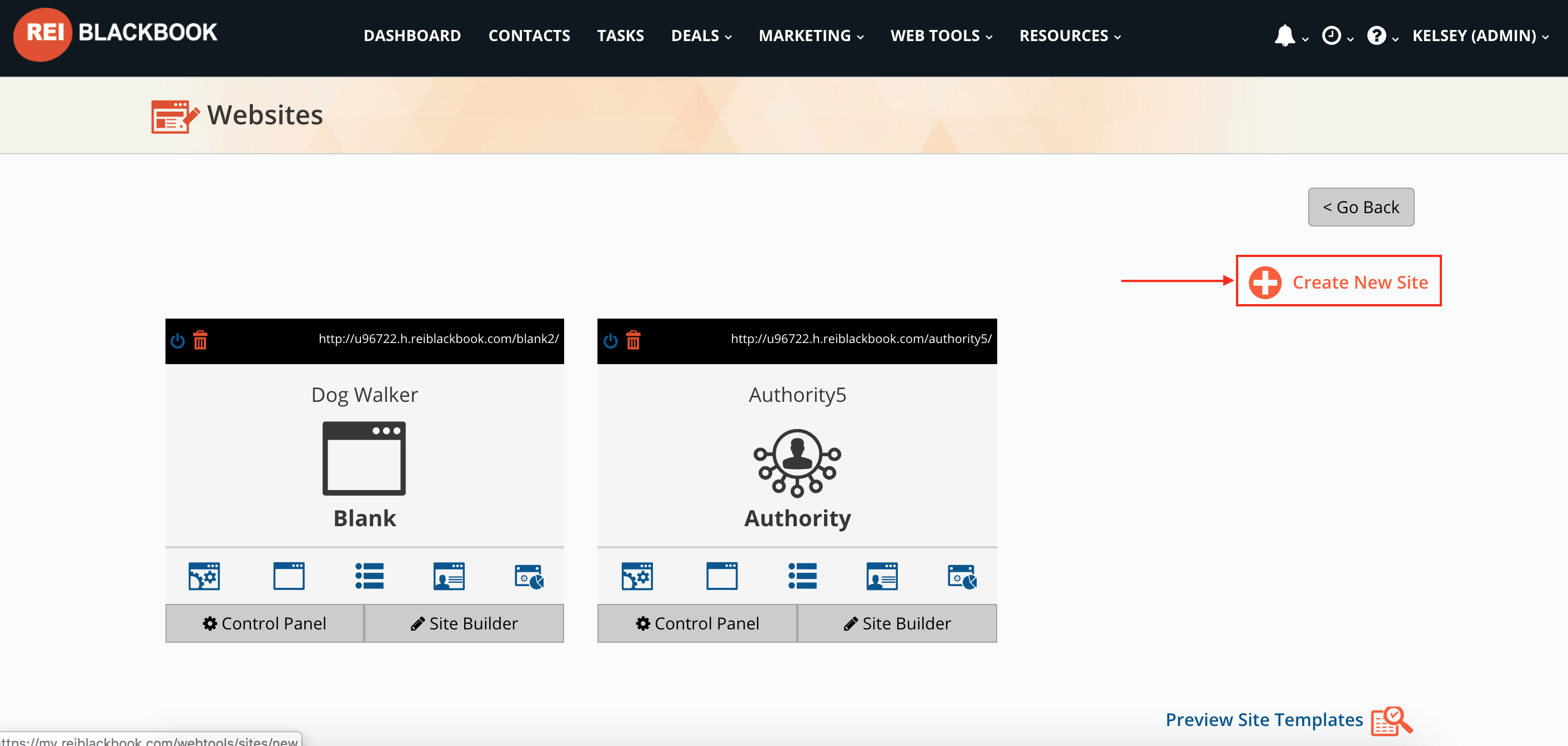Open Dog Walker blank page window icon
This screenshot has width=1568, height=746.
point(289,576)
